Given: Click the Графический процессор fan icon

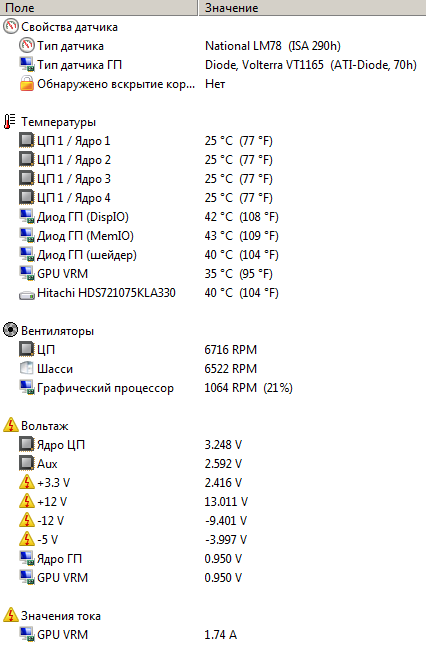Looking at the screenshot, I should [27, 388].
